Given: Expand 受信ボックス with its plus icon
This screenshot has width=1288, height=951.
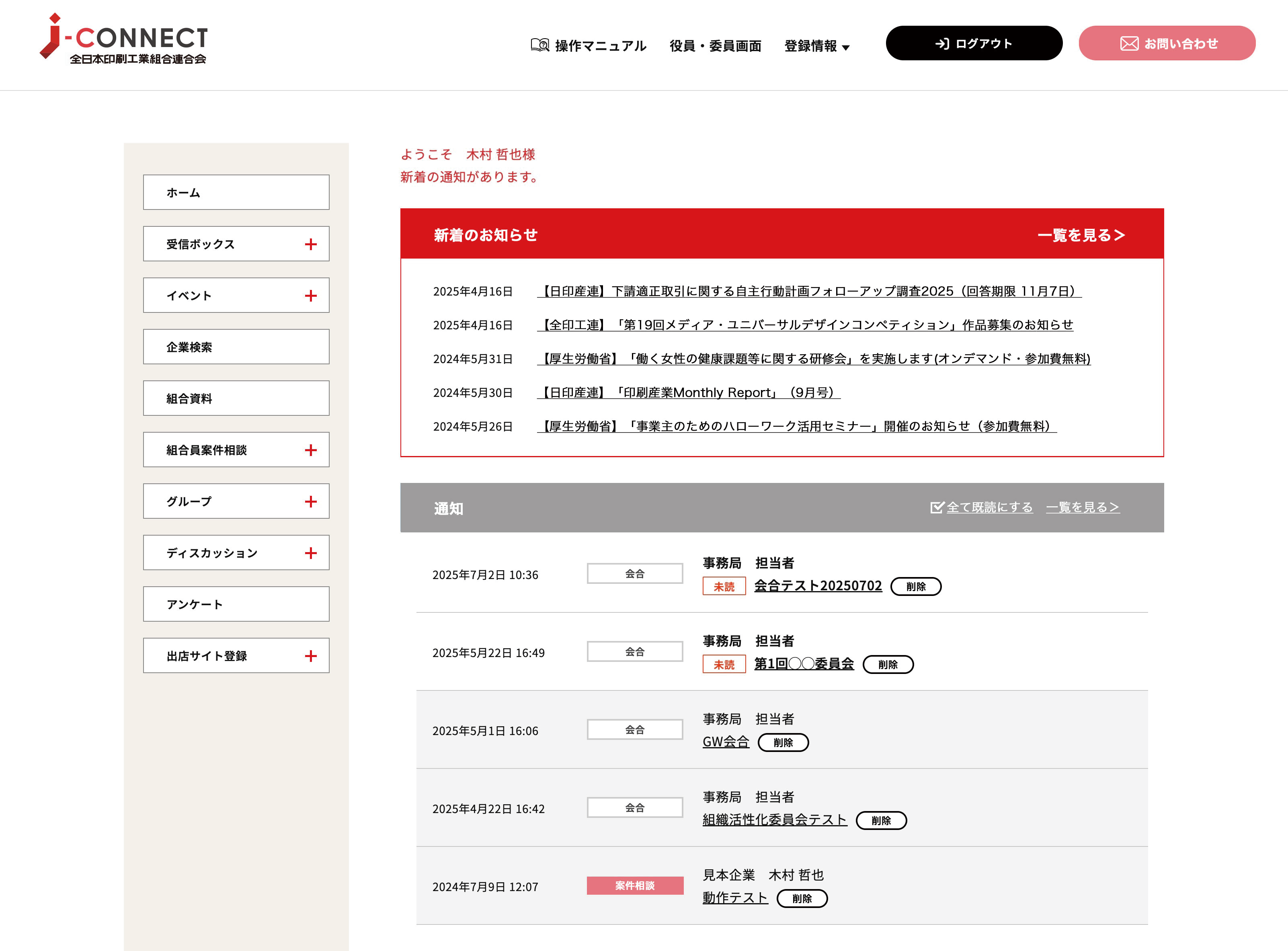Looking at the screenshot, I should pos(311,244).
